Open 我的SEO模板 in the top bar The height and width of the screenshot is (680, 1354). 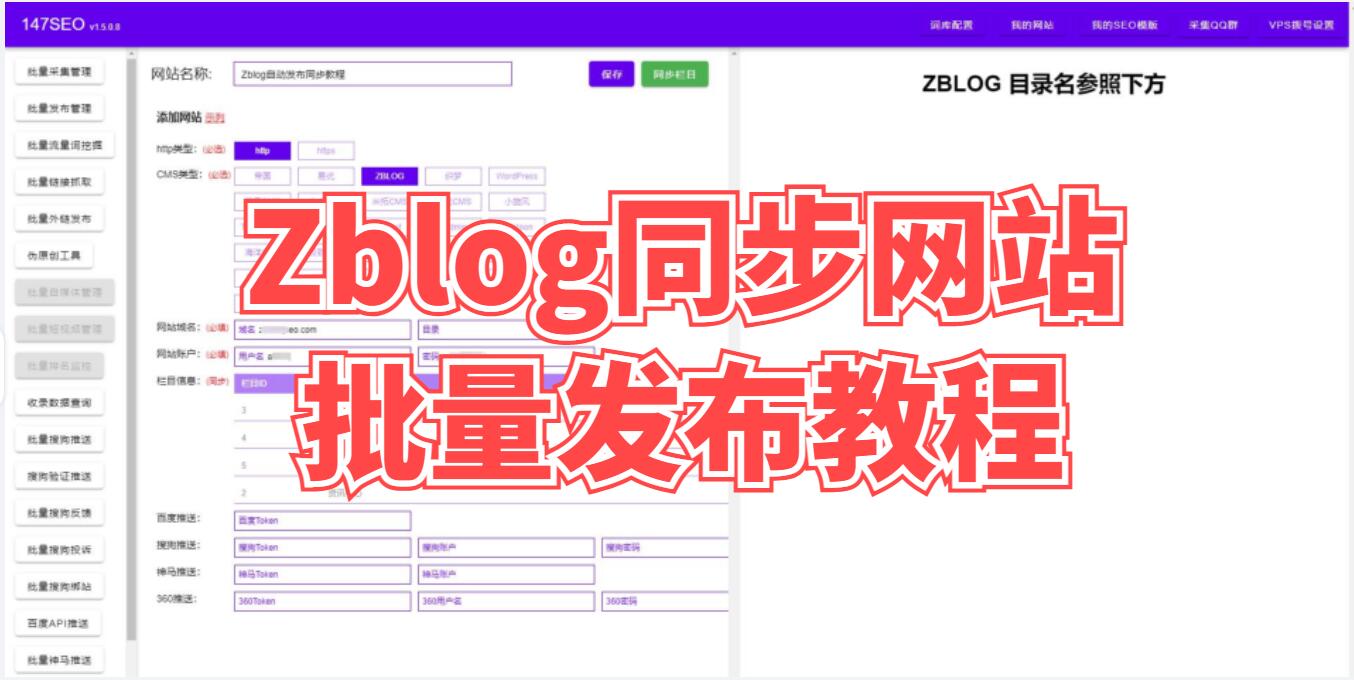(1124, 25)
